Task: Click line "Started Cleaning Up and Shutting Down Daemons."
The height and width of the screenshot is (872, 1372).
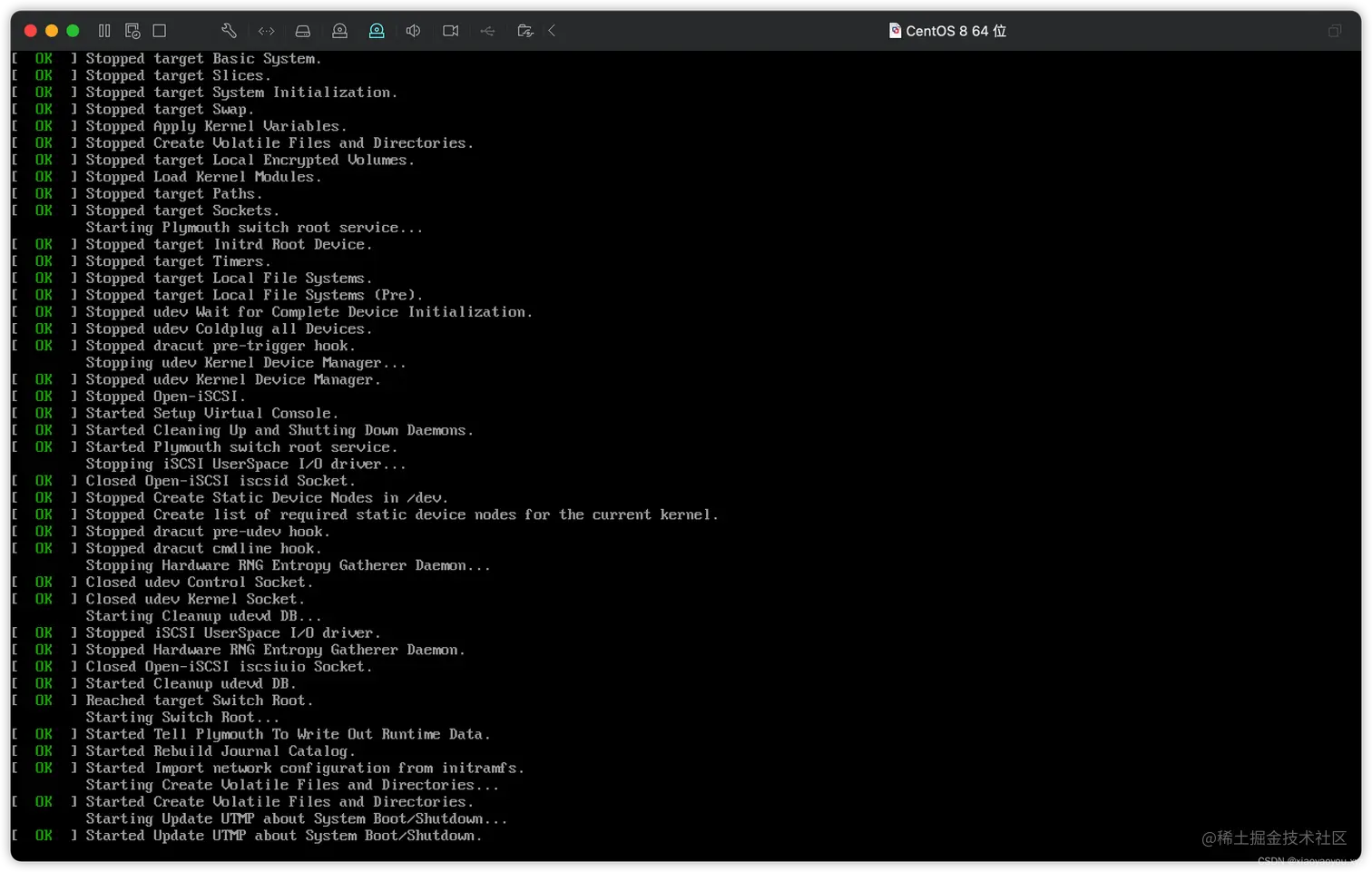Action: tap(279, 430)
